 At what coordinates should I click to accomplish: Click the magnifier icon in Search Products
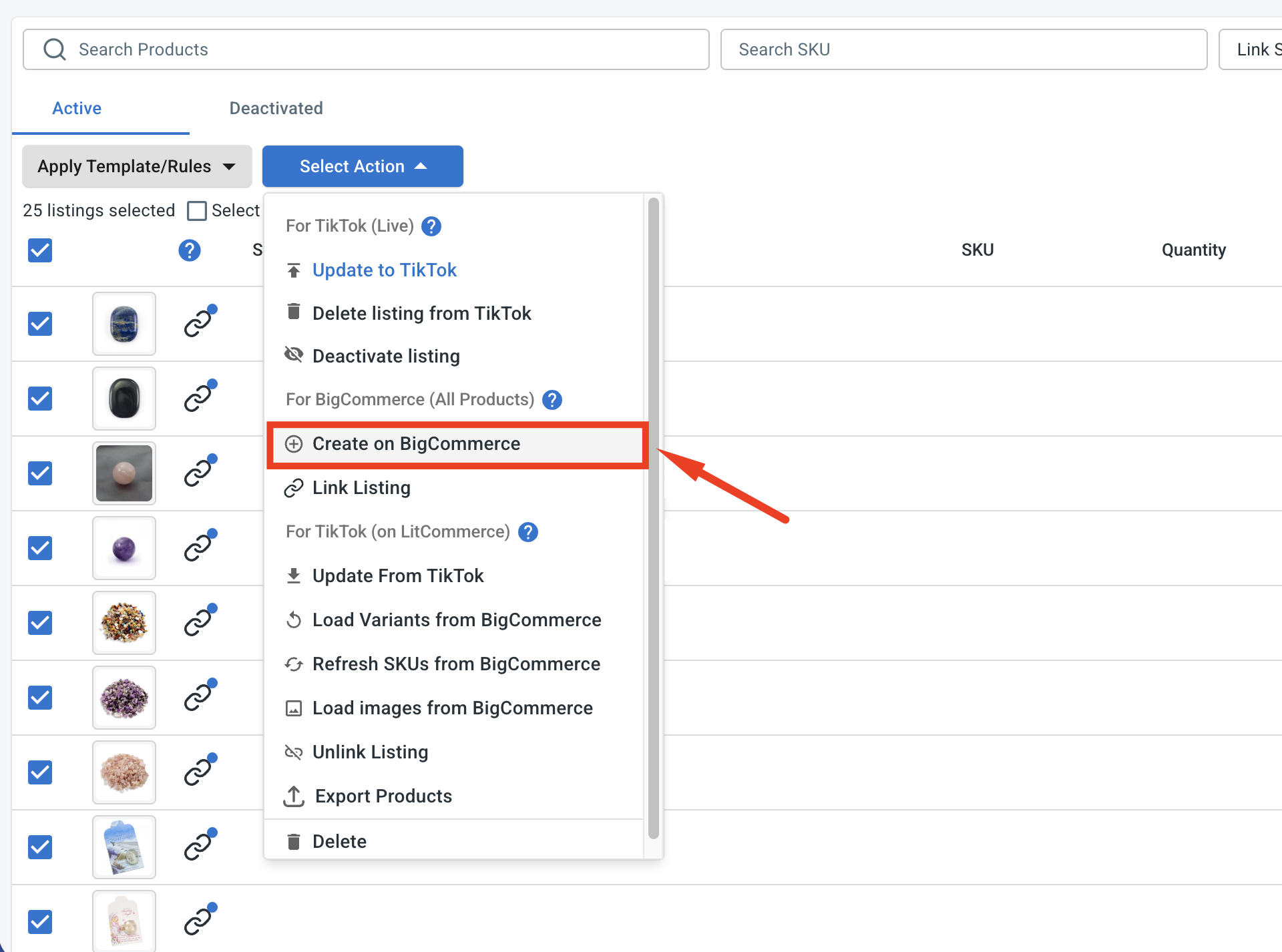coord(55,49)
